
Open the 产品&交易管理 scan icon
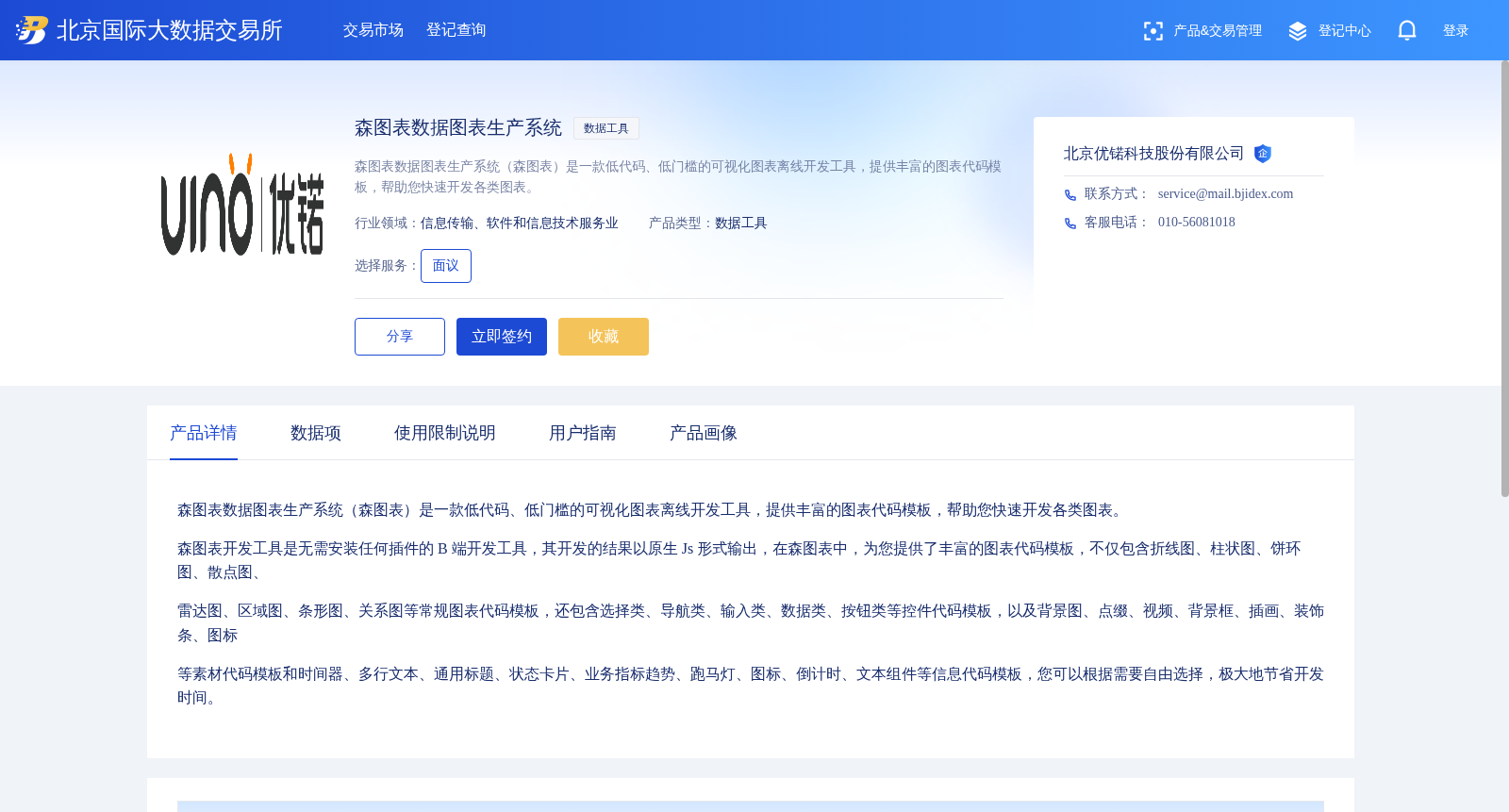coord(1152,31)
